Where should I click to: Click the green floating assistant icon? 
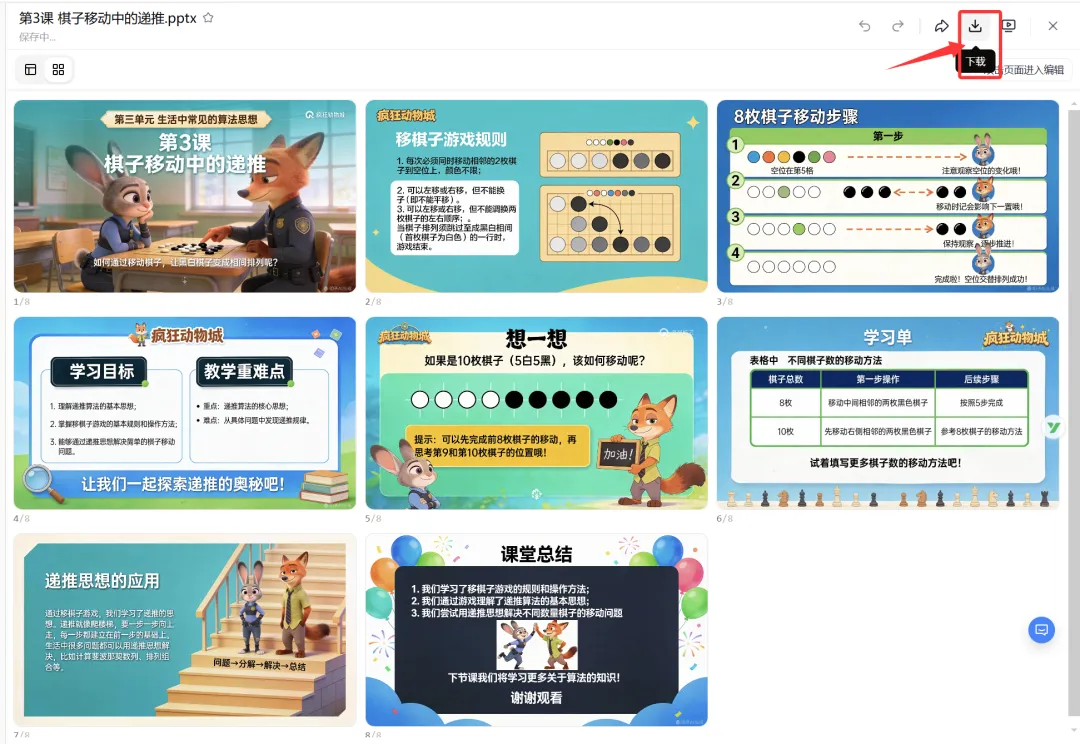1054,427
